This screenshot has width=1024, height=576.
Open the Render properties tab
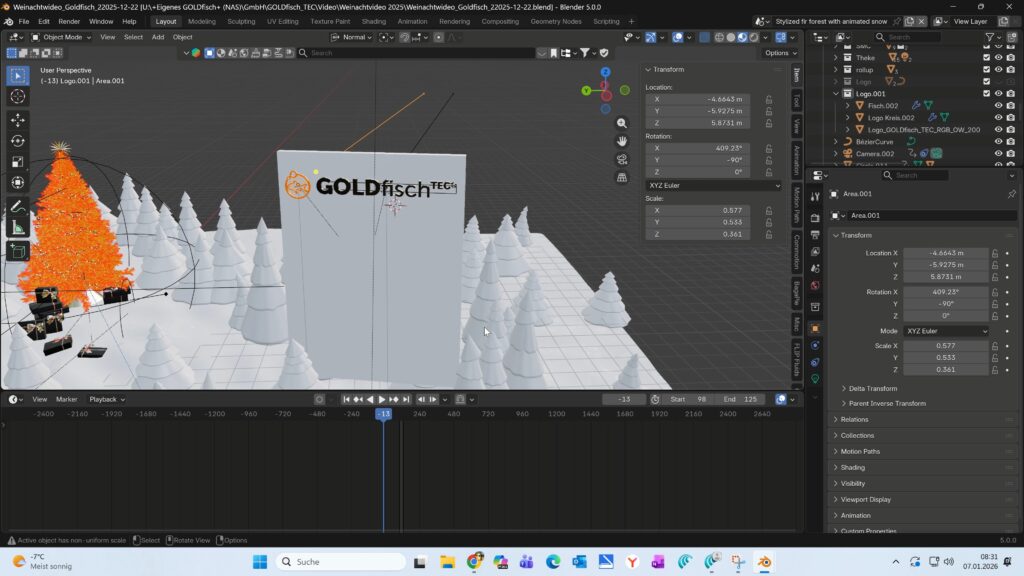tap(815, 217)
